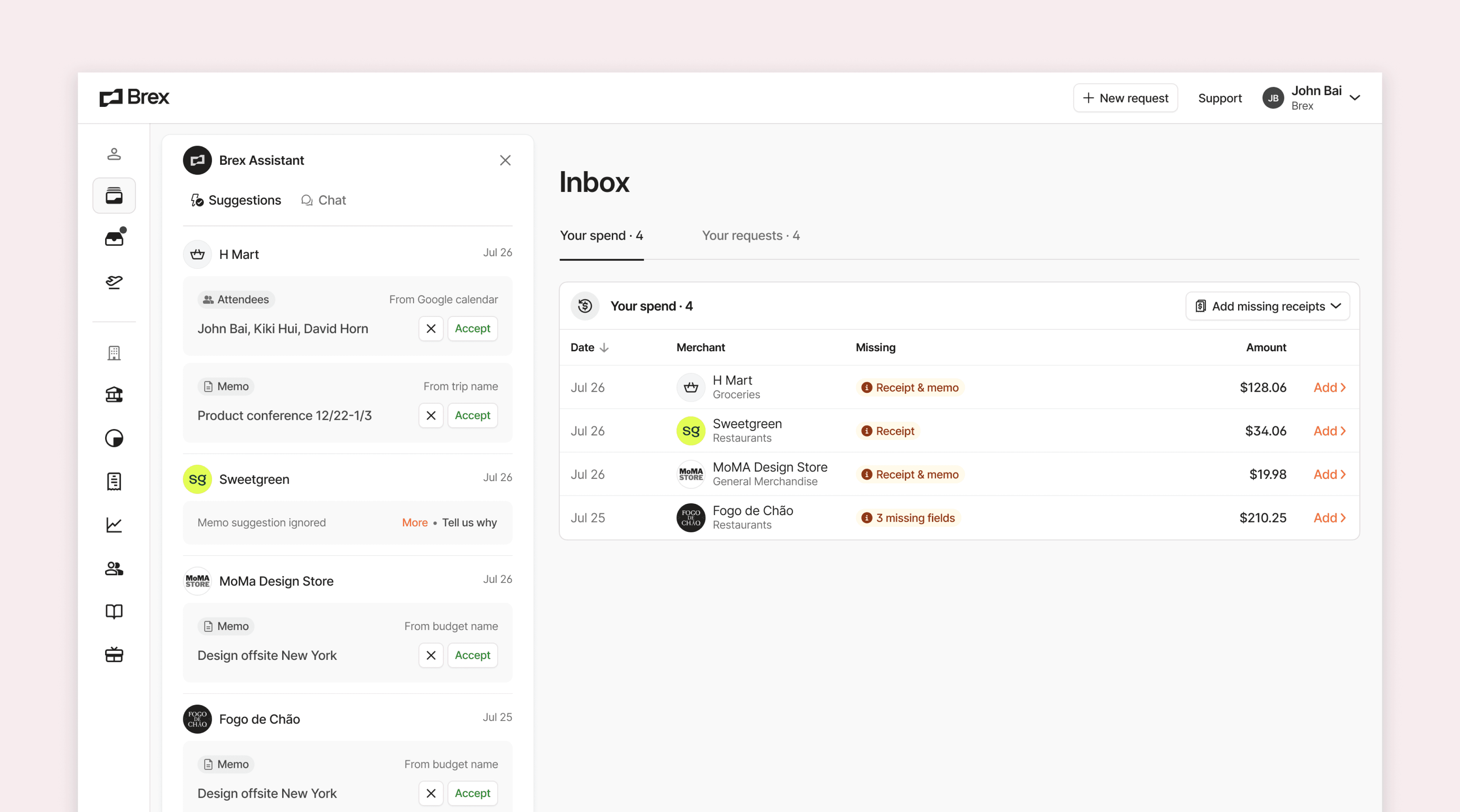1460x812 pixels.
Task: Close the Brex Assistant panel
Action: coord(505,160)
